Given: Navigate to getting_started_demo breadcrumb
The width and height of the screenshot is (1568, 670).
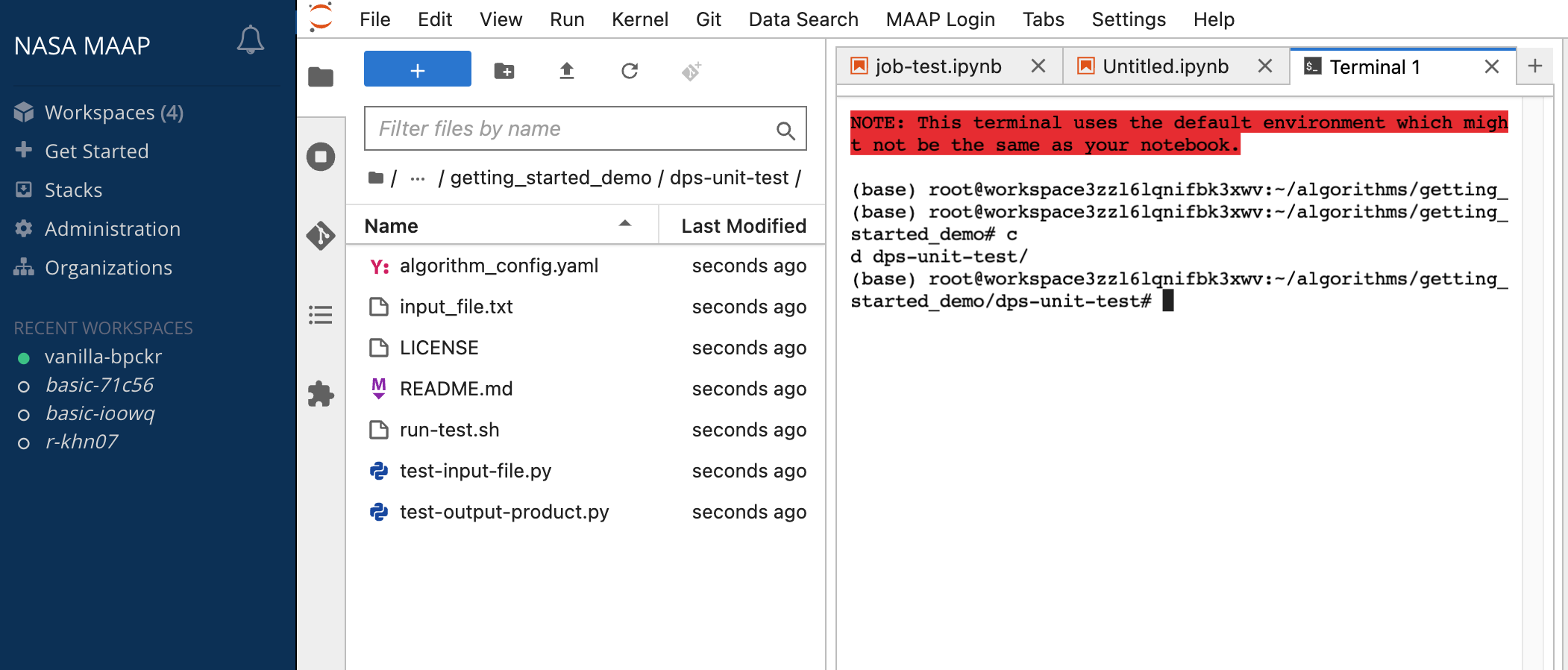Looking at the screenshot, I should coord(551,178).
